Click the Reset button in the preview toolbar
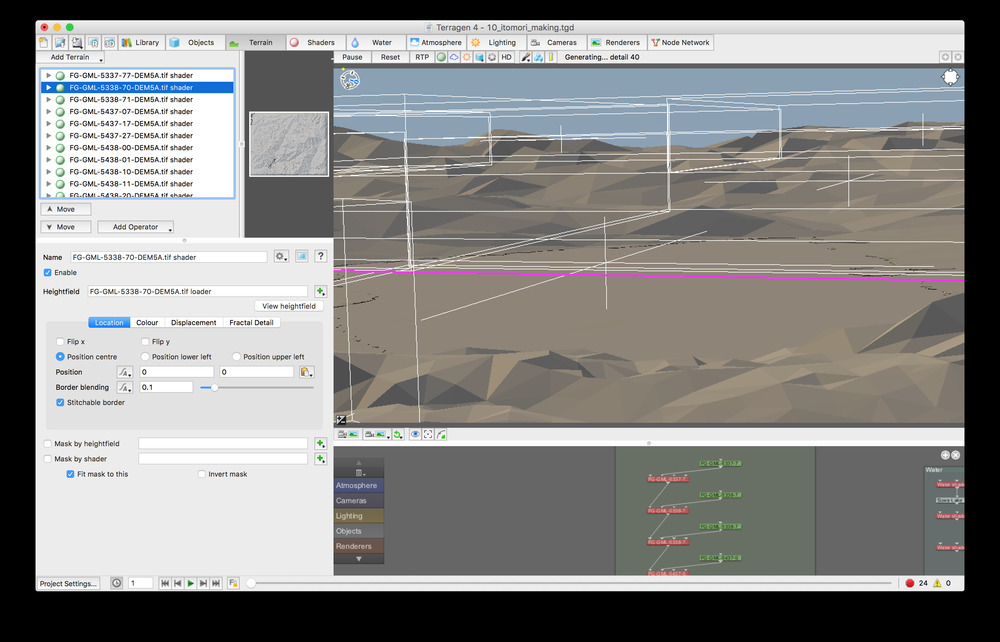Screen dimensions: 1000x642 pyautogui.click(x=390, y=57)
